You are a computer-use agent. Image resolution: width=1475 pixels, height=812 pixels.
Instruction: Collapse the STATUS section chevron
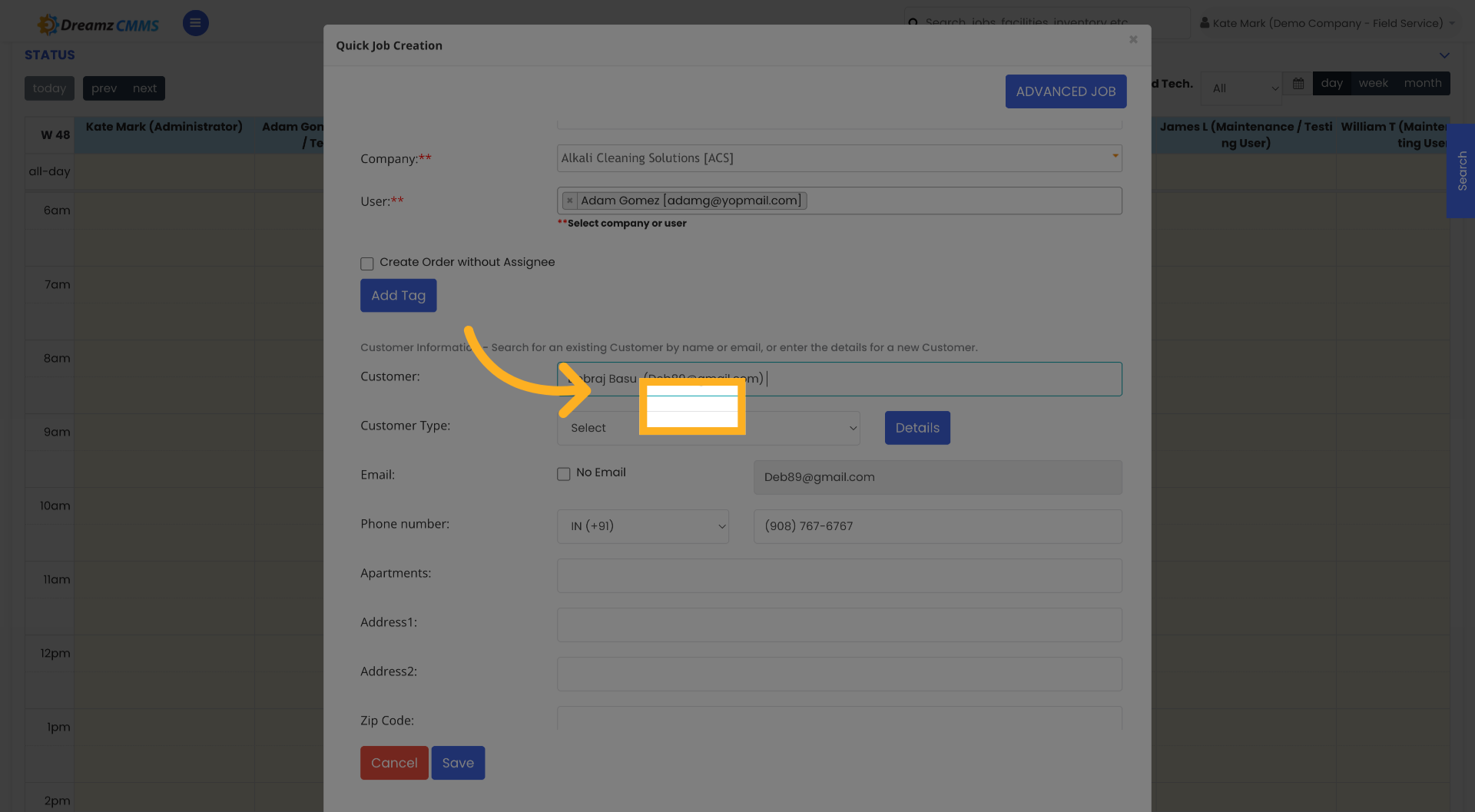[x=1444, y=55]
